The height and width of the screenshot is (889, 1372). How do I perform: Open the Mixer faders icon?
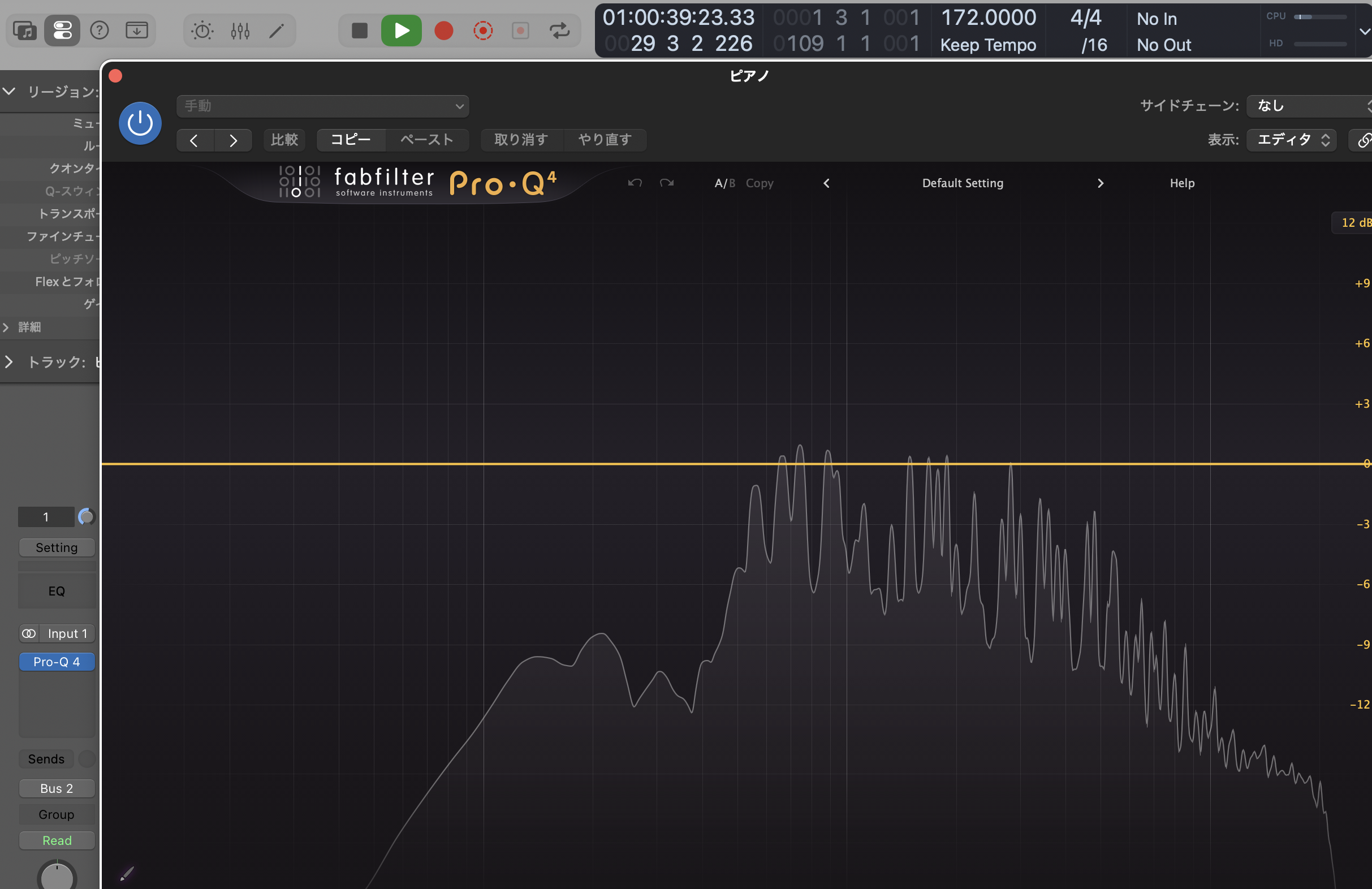pos(240,31)
